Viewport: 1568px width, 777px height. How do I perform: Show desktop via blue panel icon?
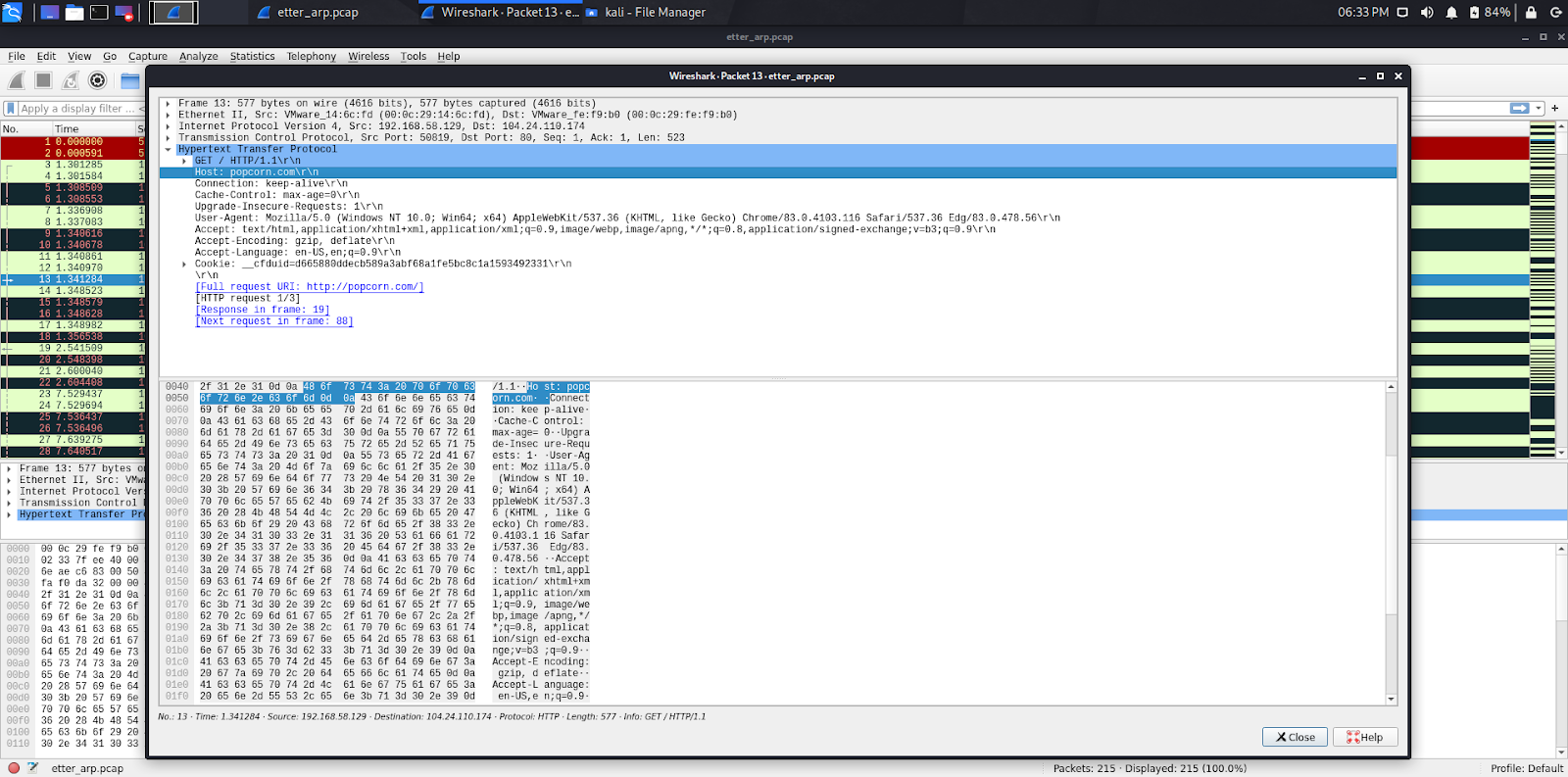click(x=50, y=13)
